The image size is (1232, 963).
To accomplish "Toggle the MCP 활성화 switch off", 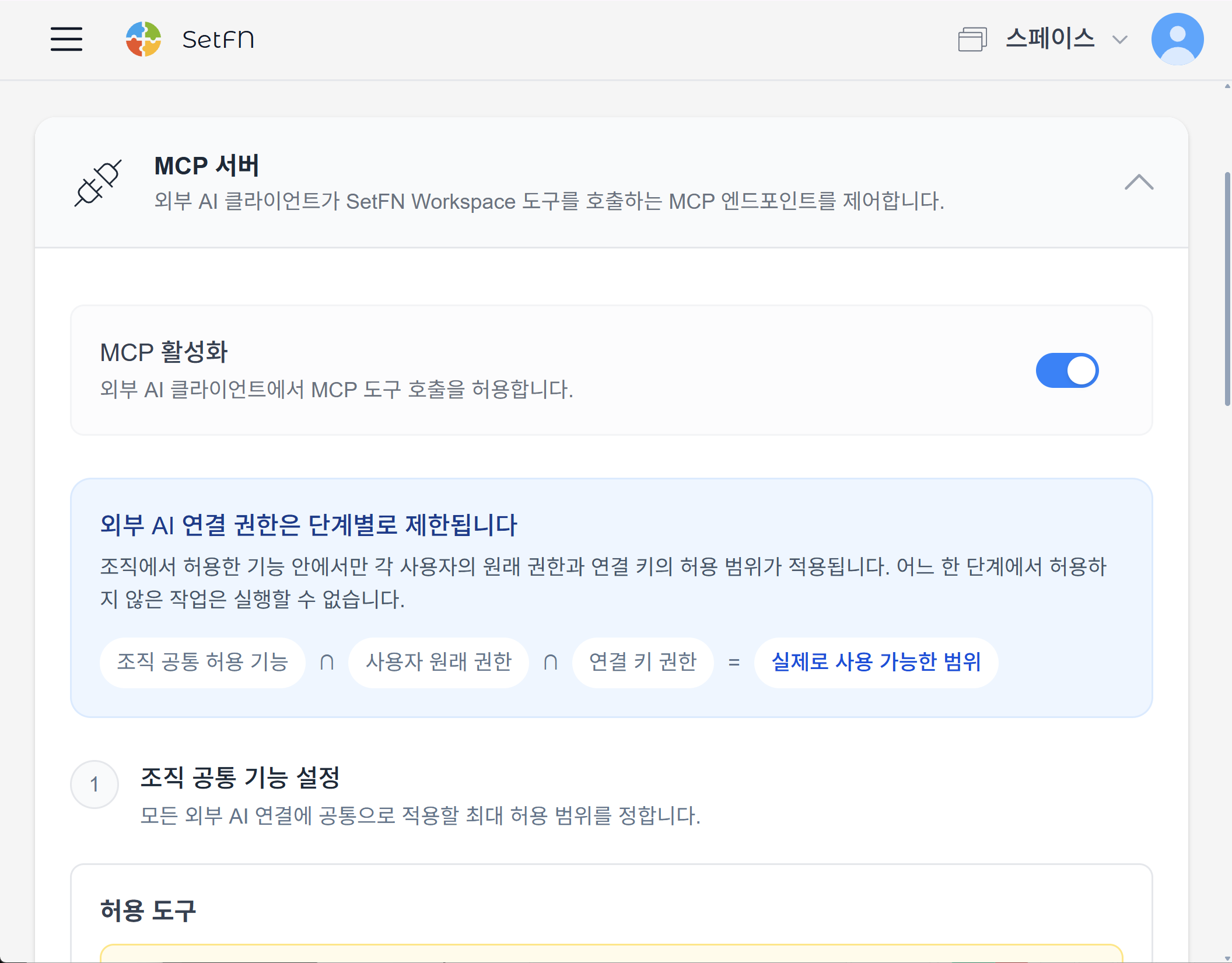I will [x=1067, y=370].
